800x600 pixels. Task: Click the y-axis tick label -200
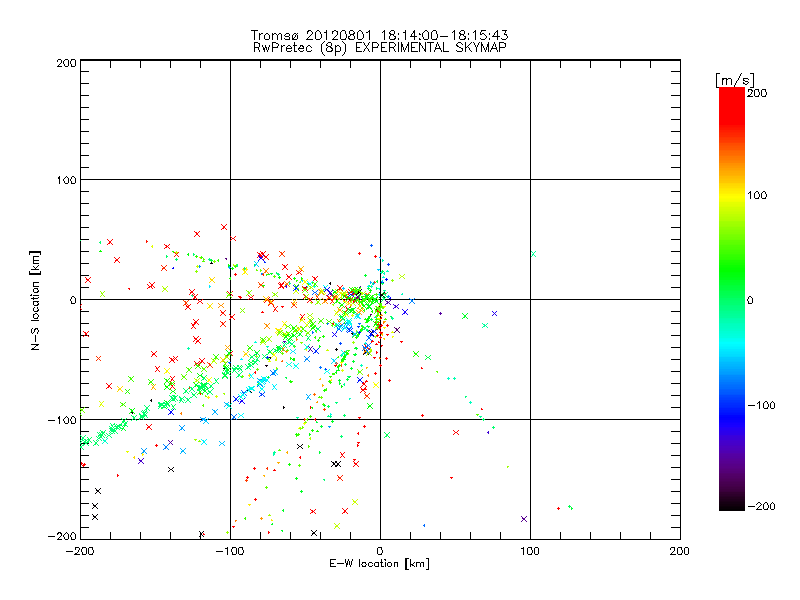point(62,537)
